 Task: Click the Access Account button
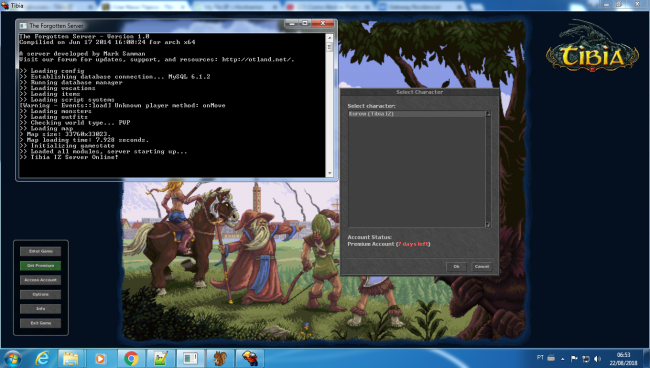(x=41, y=280)
